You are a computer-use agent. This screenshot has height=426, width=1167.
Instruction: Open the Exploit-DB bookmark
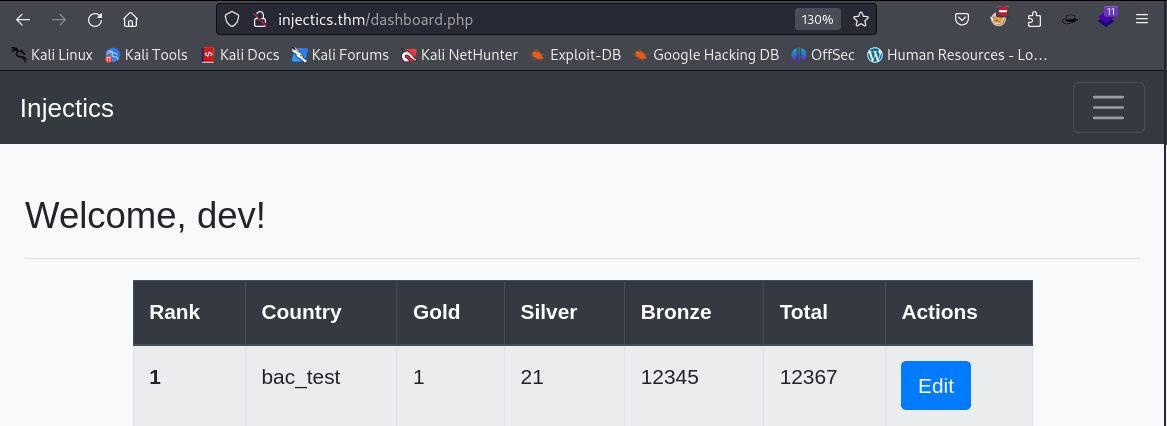tap(575, 54)
